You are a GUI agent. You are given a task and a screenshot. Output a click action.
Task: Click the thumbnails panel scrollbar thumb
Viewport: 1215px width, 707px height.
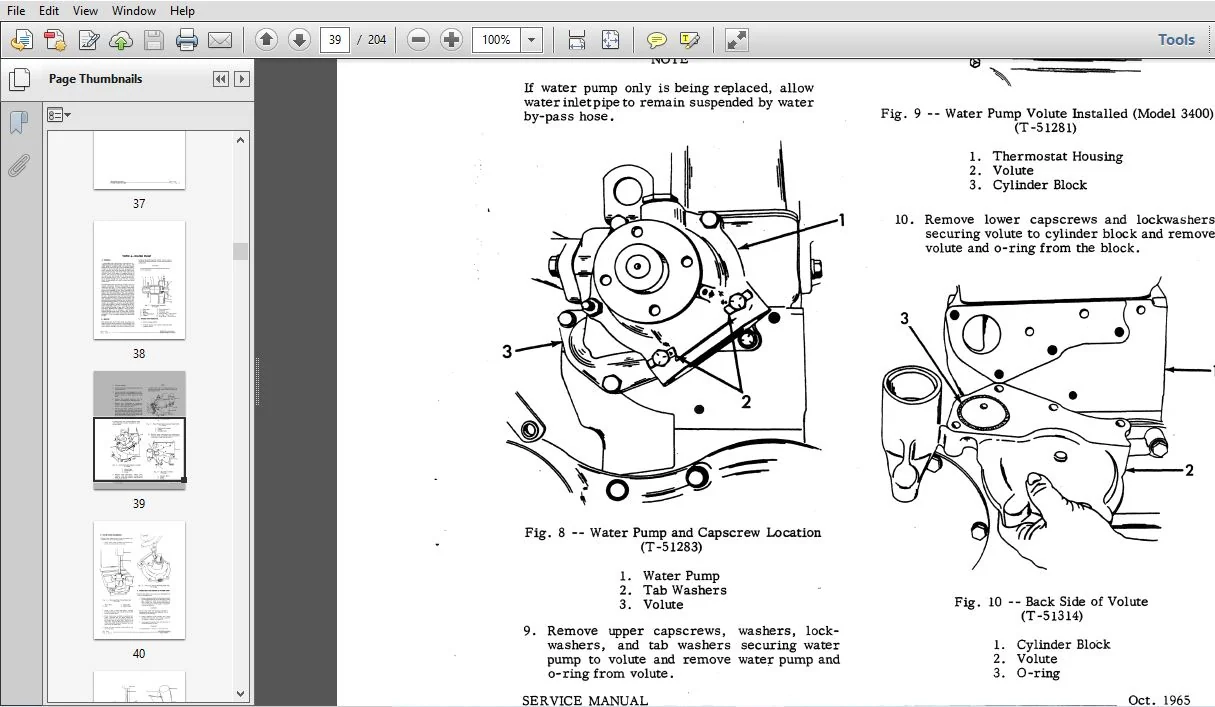[x=241, y=251]
